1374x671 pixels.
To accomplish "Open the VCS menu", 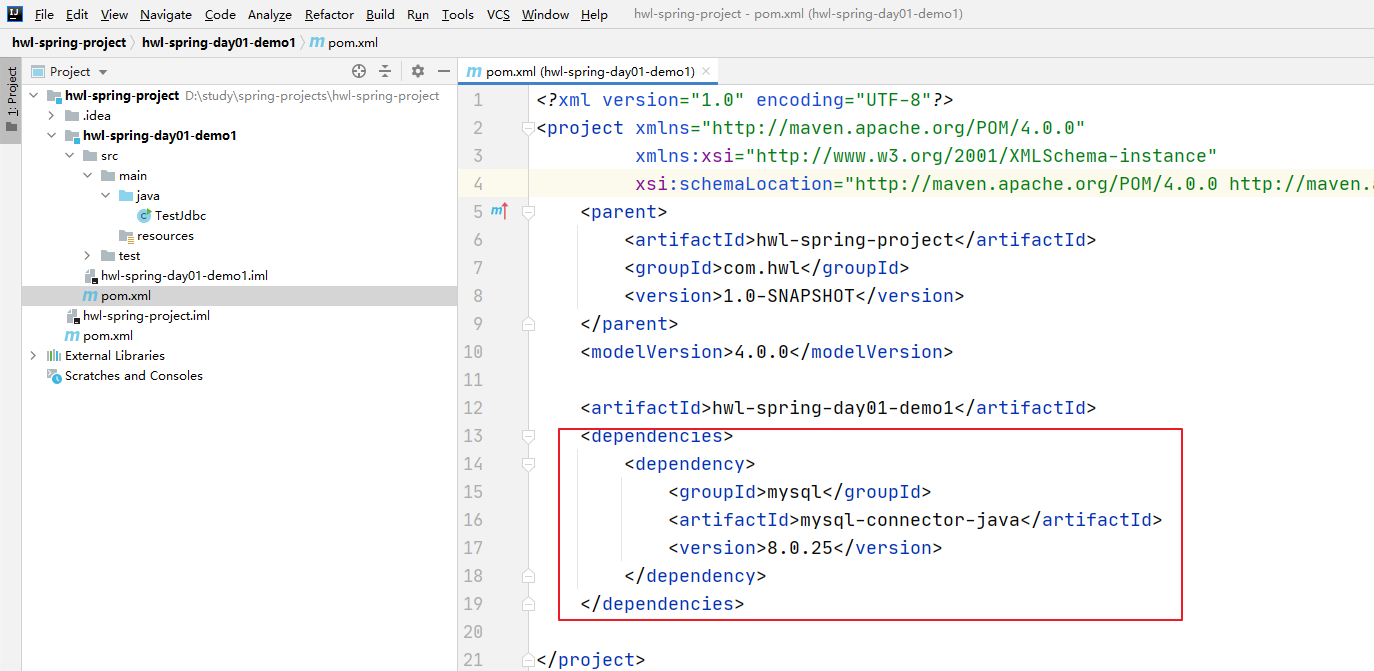I will tap(498, 14).
